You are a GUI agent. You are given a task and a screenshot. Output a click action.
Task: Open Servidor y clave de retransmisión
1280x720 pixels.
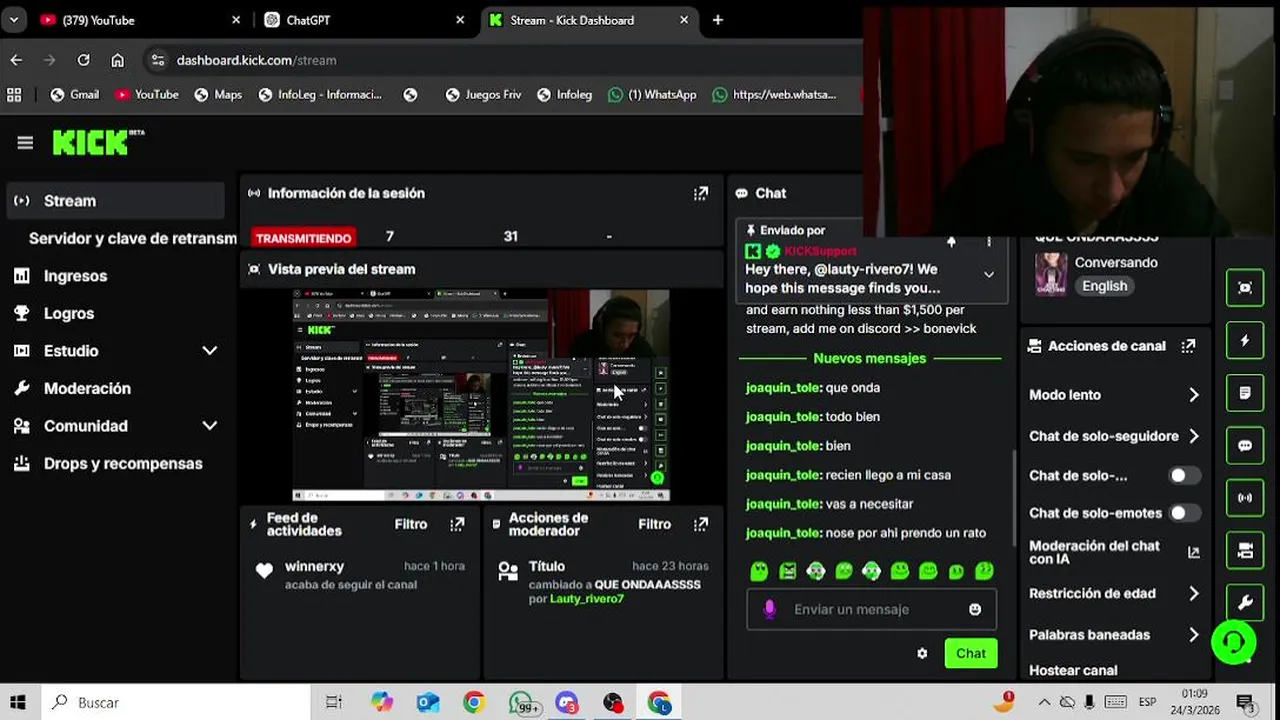tap(132, 239)
